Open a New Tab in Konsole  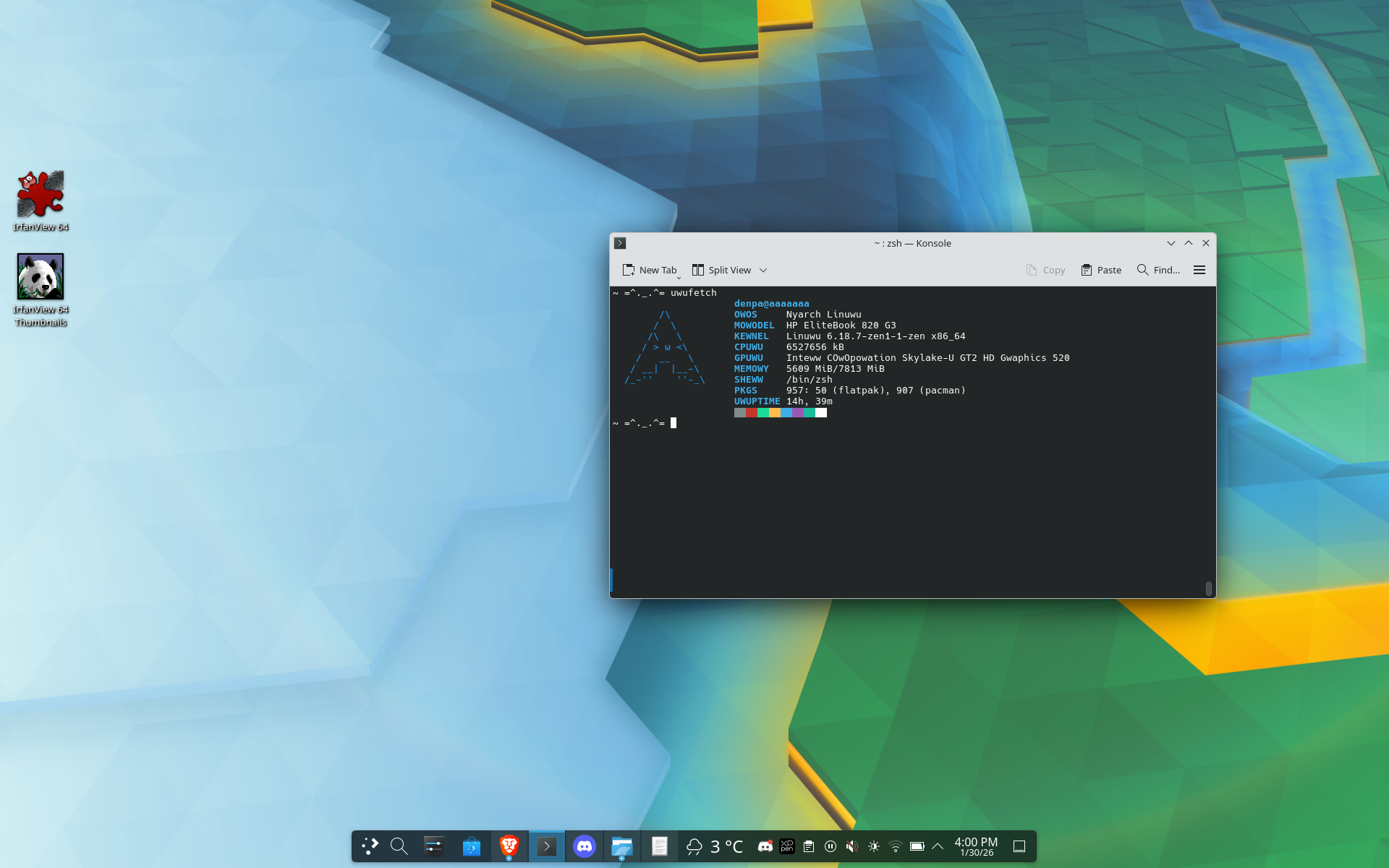tap(650, 270)
